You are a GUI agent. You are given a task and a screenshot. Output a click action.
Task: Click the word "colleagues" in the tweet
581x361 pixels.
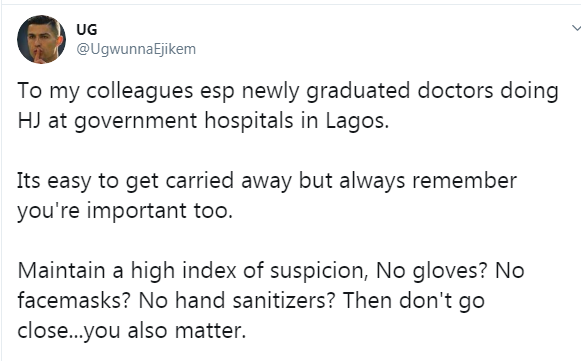(140, 91)
